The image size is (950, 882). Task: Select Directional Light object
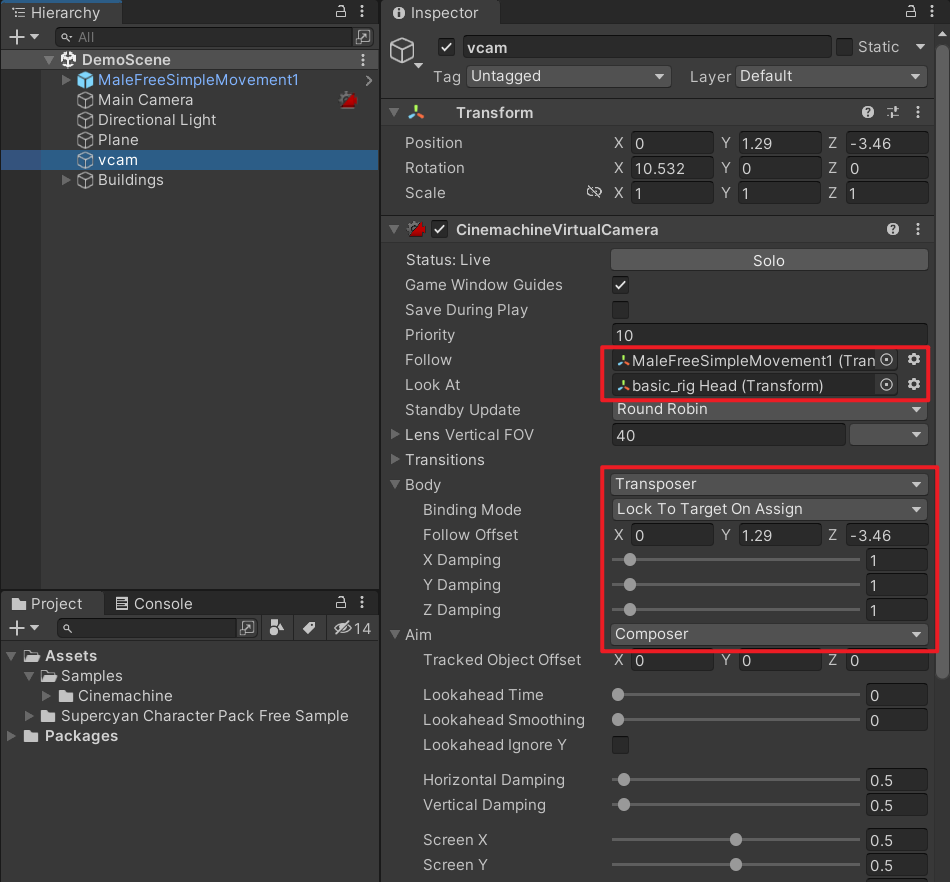tap(156, 120)
